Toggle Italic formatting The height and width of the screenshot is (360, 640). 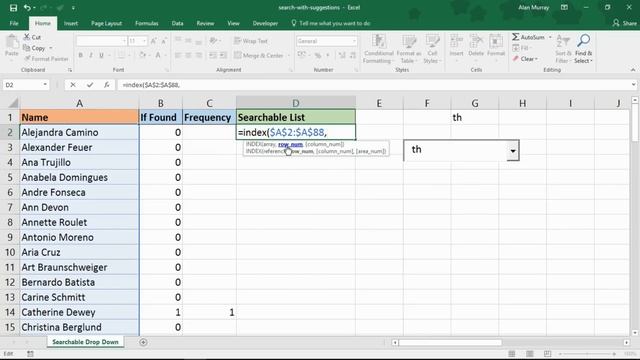coord(91,55)
